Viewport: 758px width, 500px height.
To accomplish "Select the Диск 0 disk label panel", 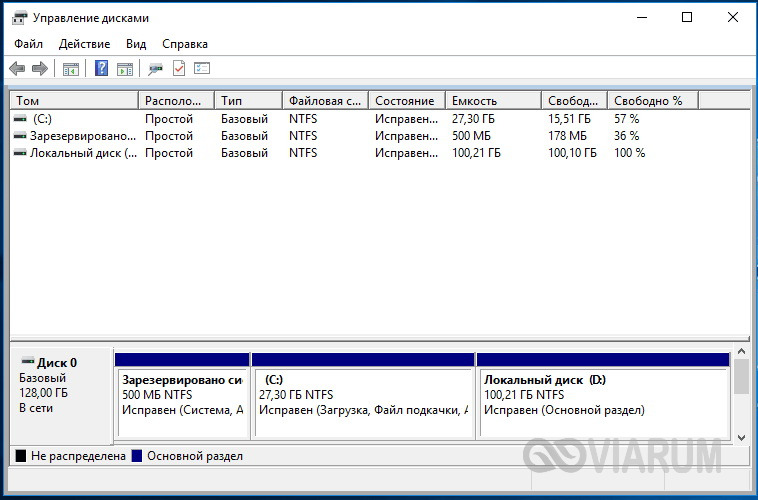I will tap(61, 395).
